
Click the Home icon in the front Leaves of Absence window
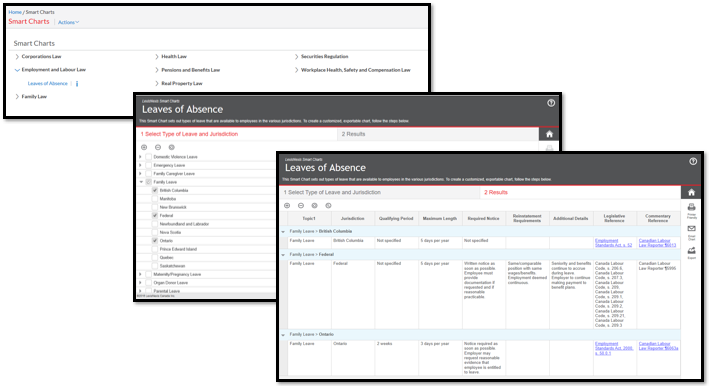(691, 192)
